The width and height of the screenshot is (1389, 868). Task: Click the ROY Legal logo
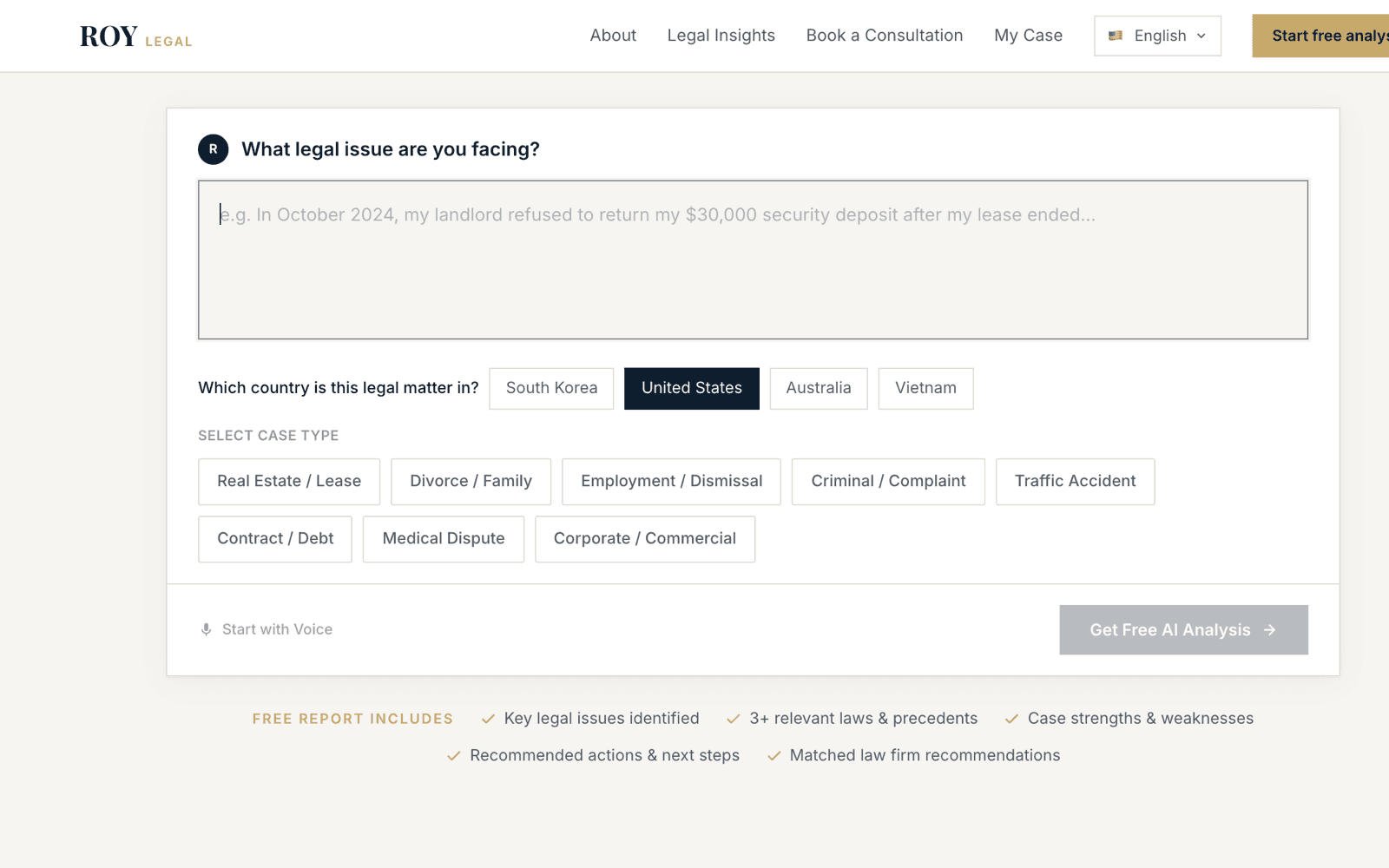[136, 36]
